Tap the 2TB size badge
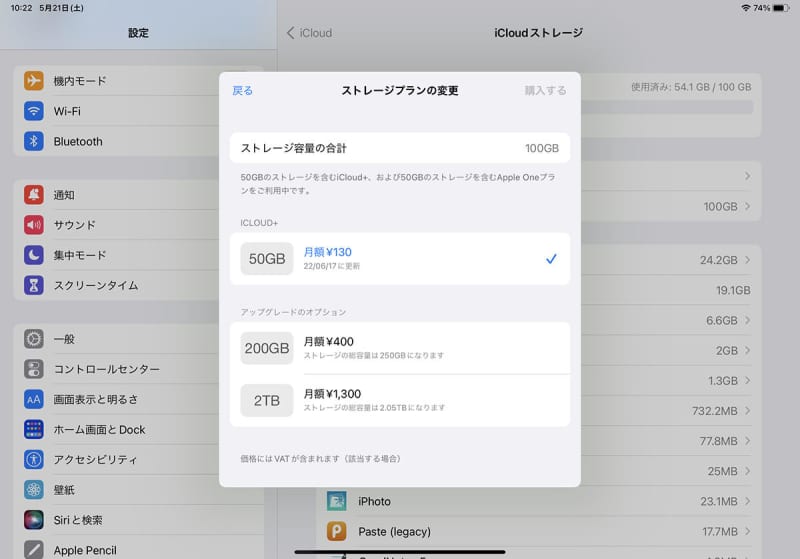This screenshot has width=800, height=559. coord(267,400)
